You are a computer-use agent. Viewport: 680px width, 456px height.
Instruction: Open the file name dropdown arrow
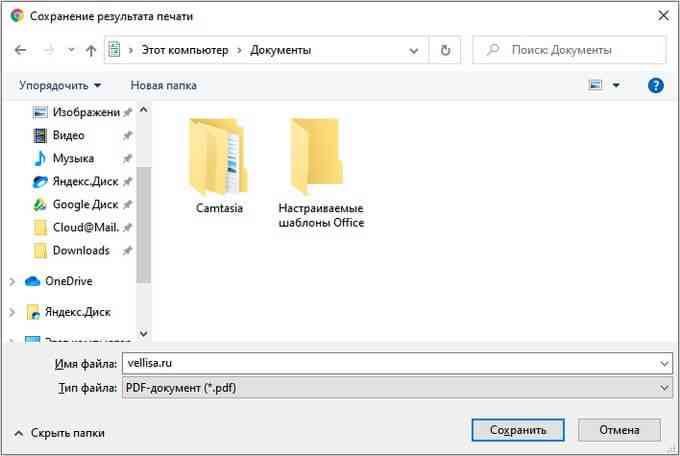tap(664, 364)
